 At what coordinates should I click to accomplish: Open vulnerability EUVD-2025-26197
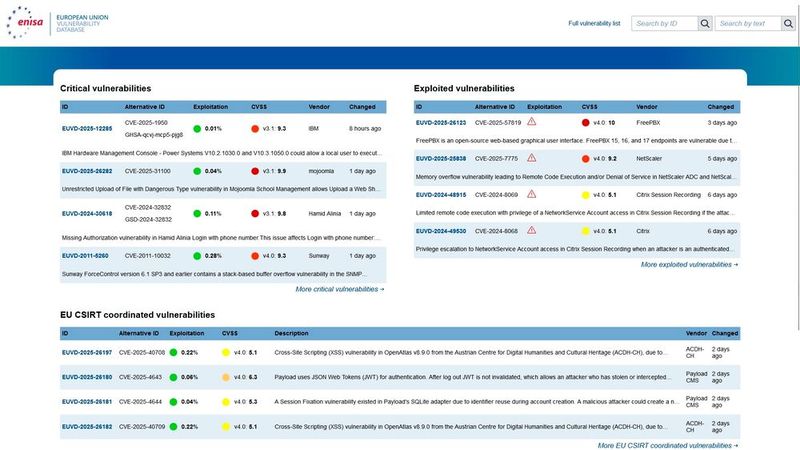point(87,353)
